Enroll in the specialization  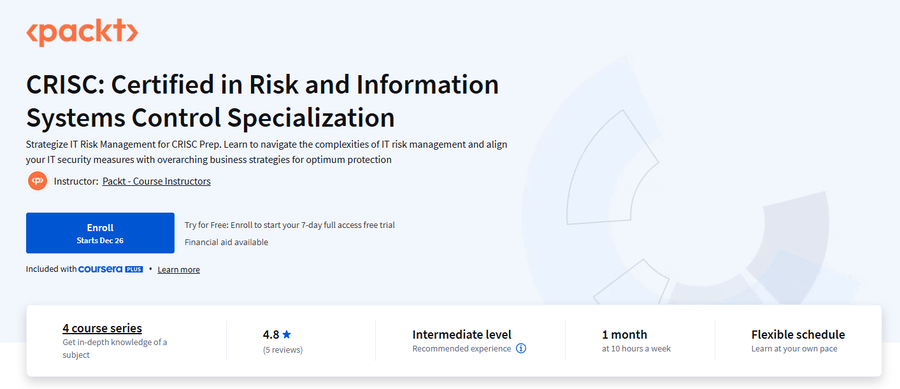click(100, 233)
